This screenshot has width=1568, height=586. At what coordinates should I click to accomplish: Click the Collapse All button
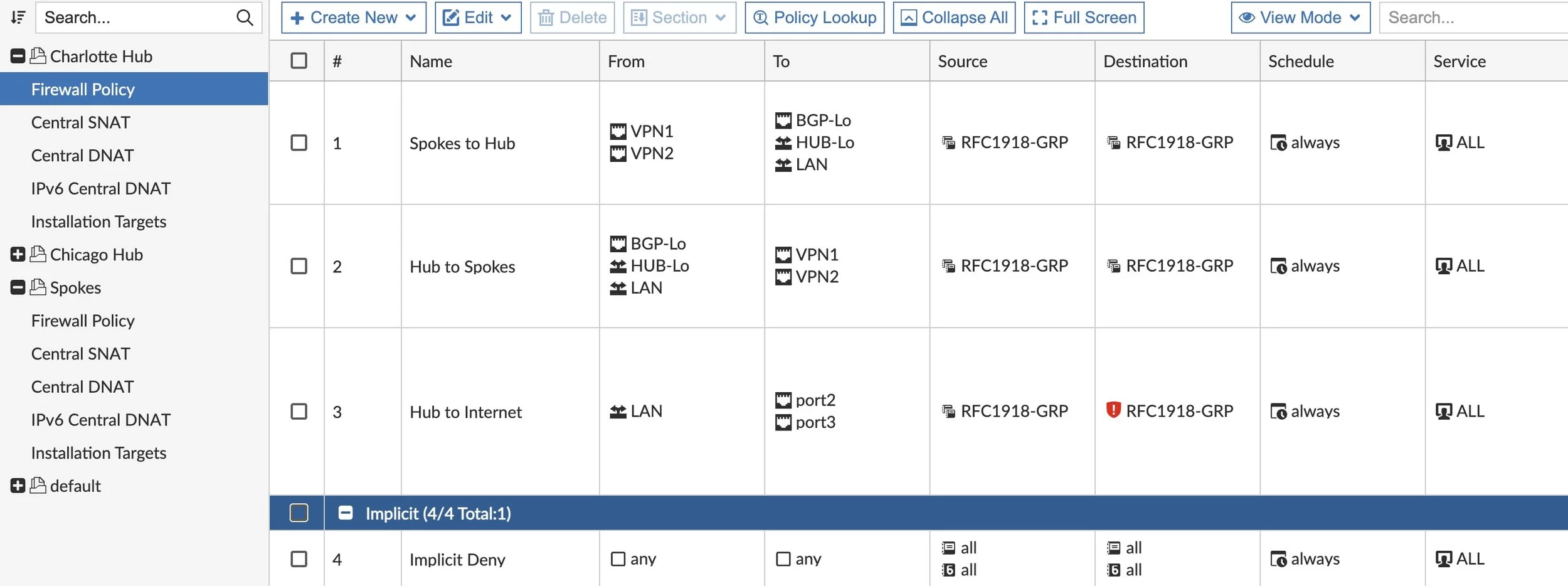954,18
